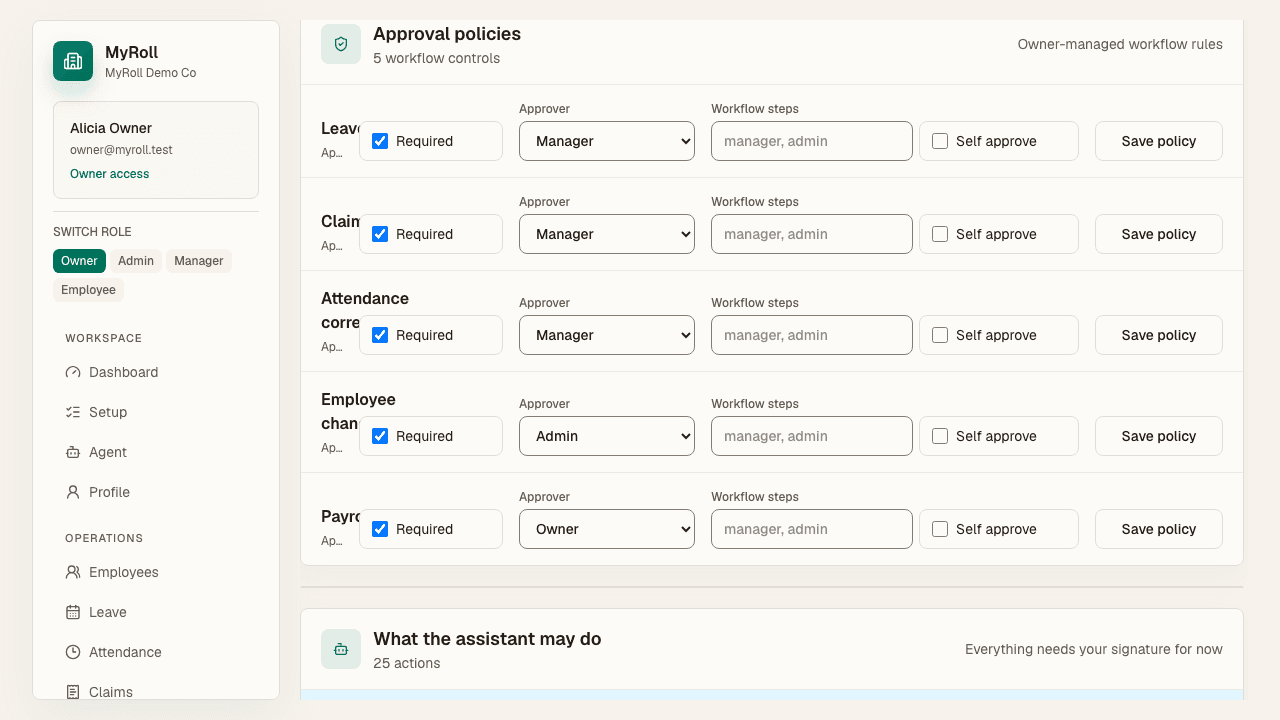Click the Agent robot icon in sidebar

coord(73,452)
